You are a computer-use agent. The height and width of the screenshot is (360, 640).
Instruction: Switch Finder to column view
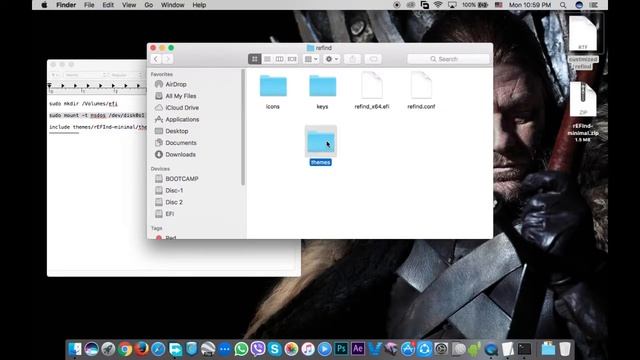coord(279,59)
